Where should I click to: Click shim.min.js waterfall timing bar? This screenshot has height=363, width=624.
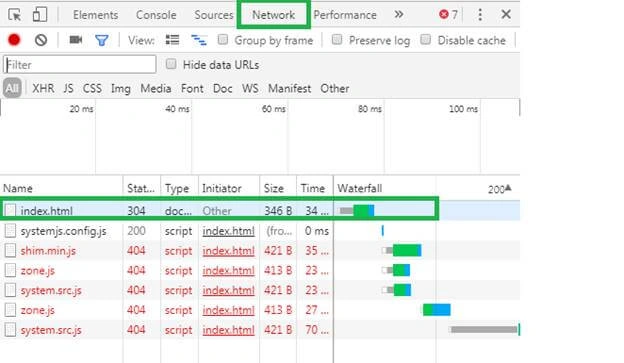[401, 250]
